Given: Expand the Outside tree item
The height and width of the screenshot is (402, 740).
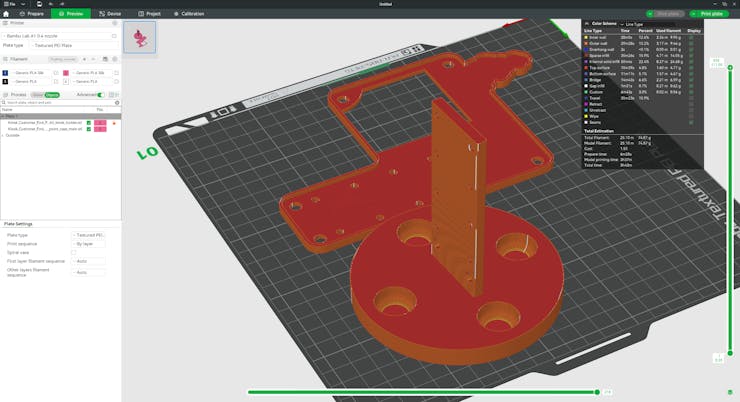Looking at the screenshot, I should (x=3, y=135).
